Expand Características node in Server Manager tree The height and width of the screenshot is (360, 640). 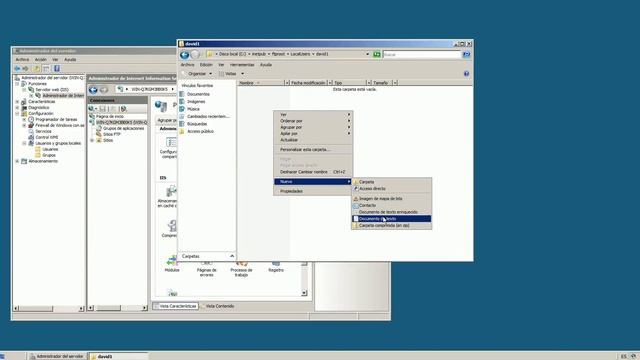click(x=17, y=102)
